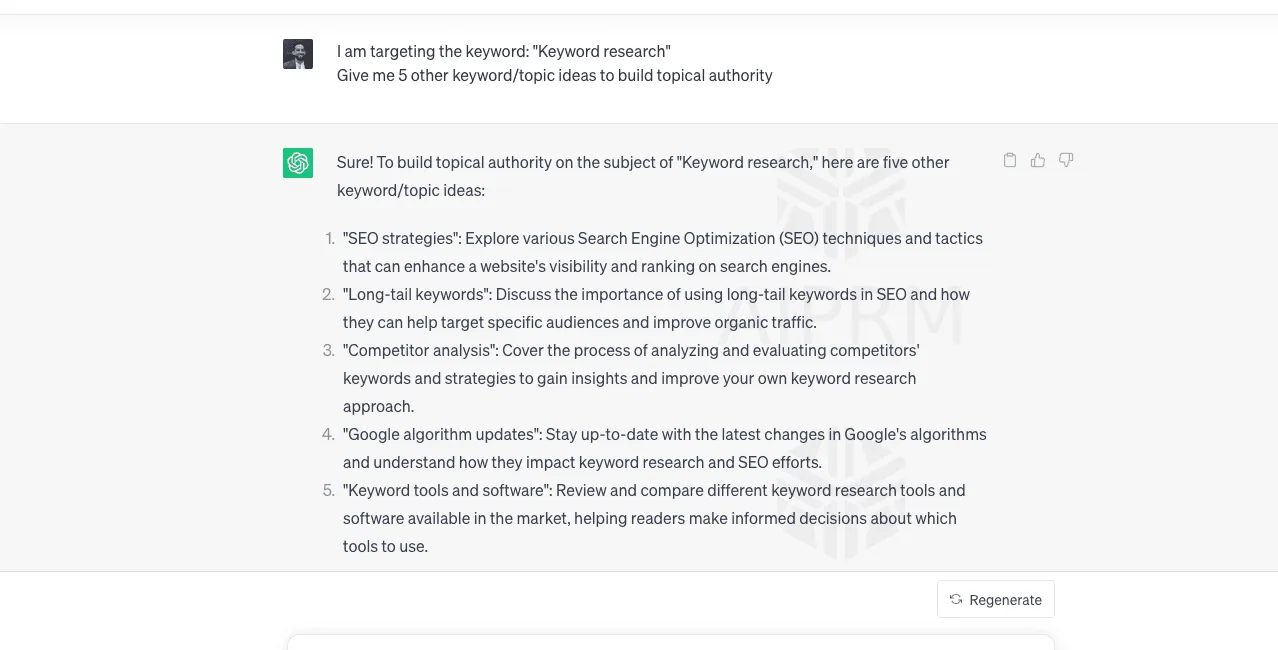Click the green ChatGPT logo avatar

pyautogui.click(x=297, y=162)
